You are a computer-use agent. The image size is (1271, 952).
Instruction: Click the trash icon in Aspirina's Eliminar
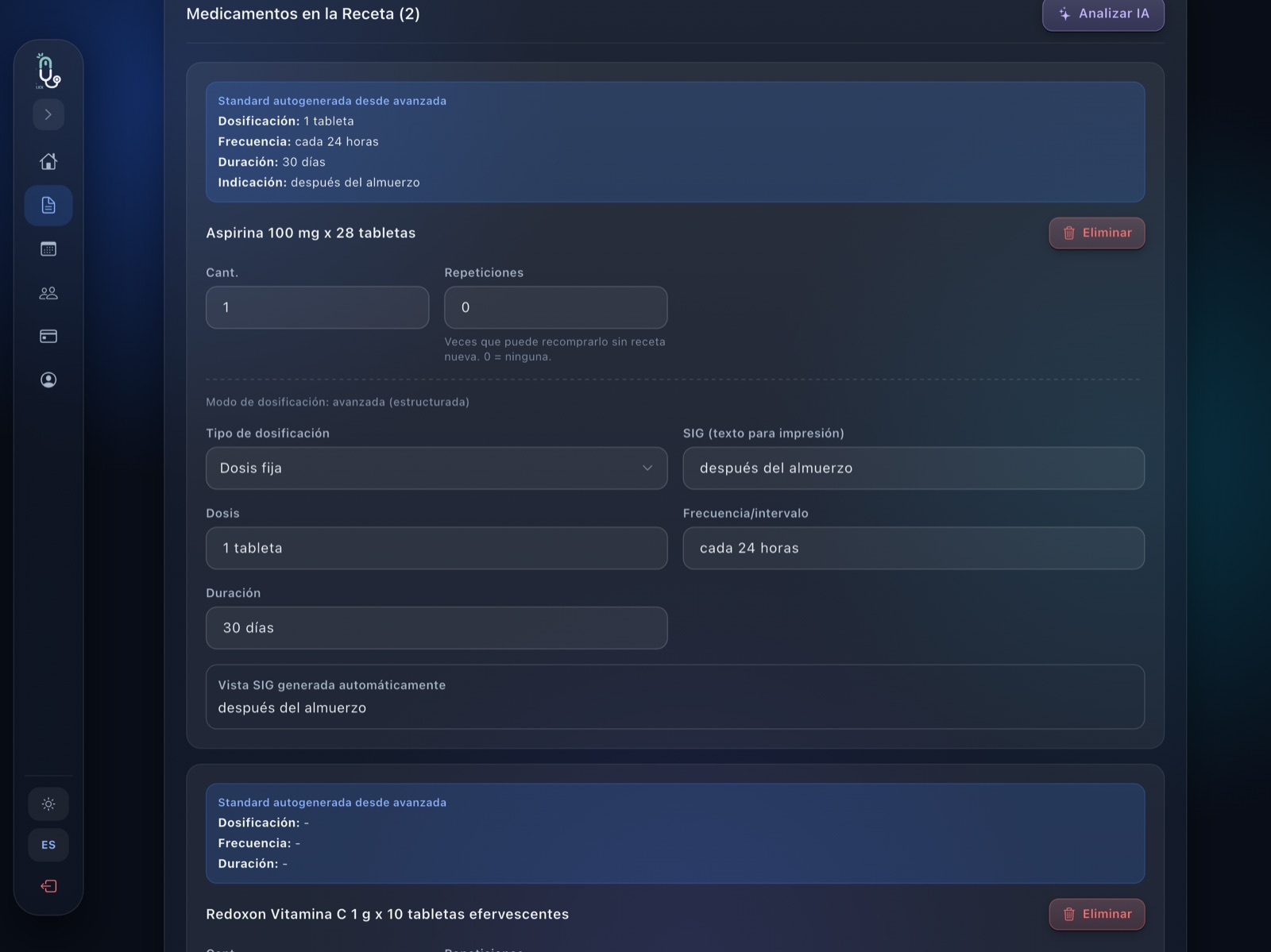click(x=1069, y=233)
